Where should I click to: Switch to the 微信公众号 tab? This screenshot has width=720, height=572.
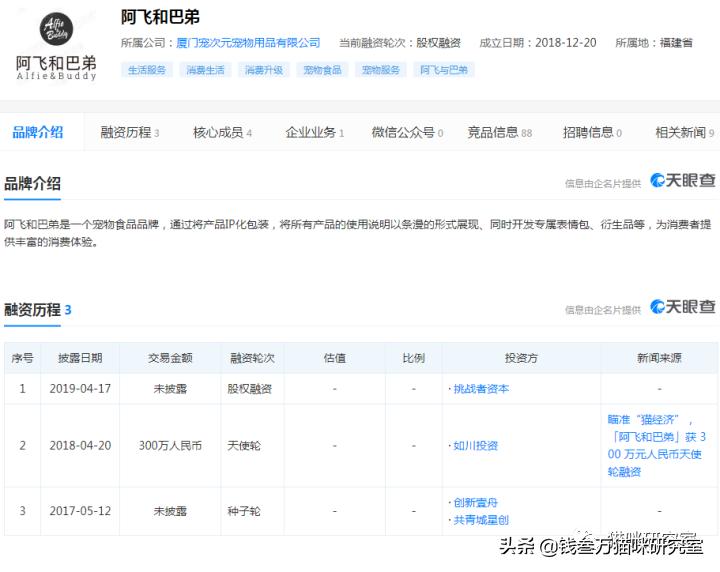point(408,132)
